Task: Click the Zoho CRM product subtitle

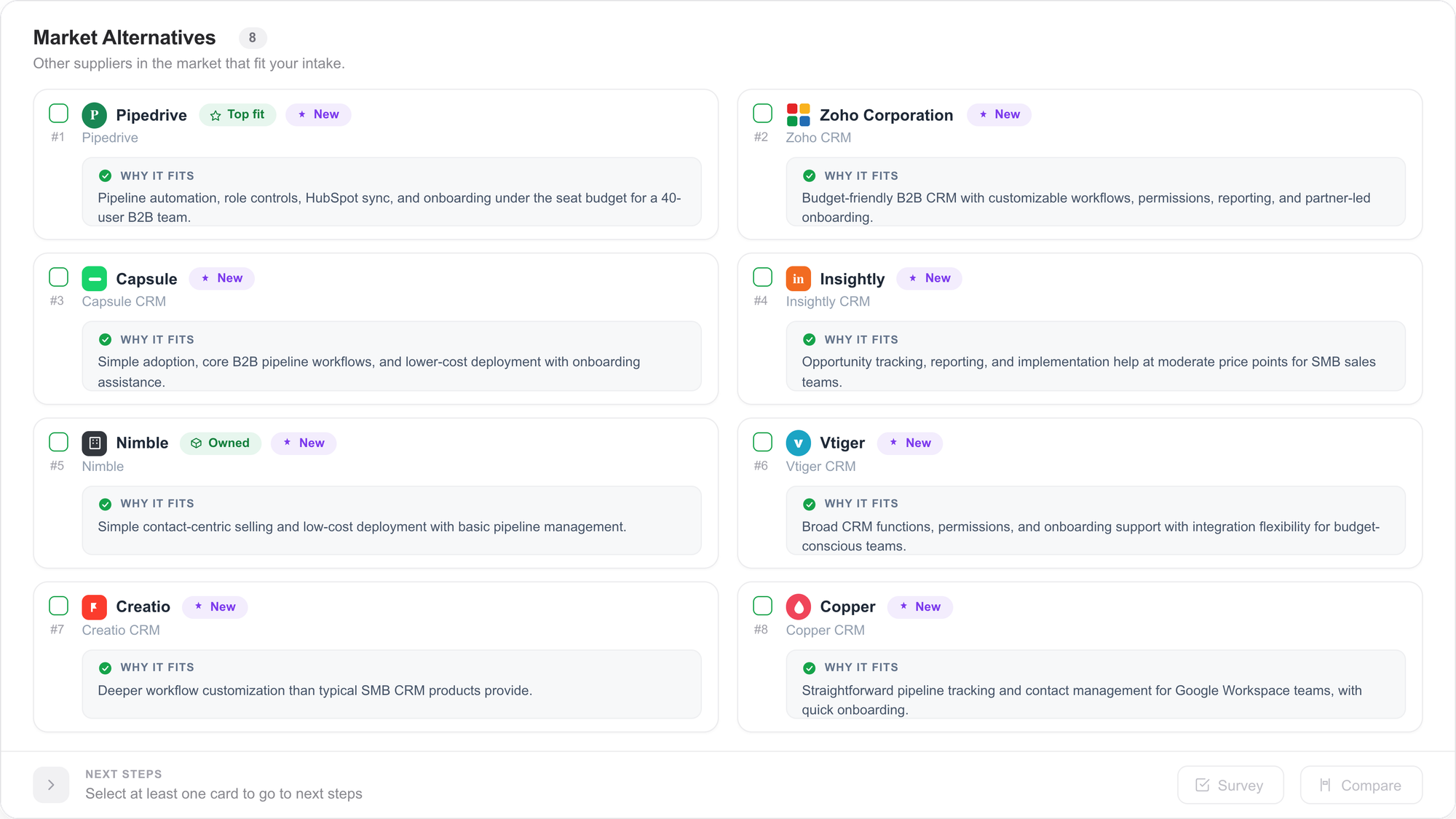Action: pos(818,138)
